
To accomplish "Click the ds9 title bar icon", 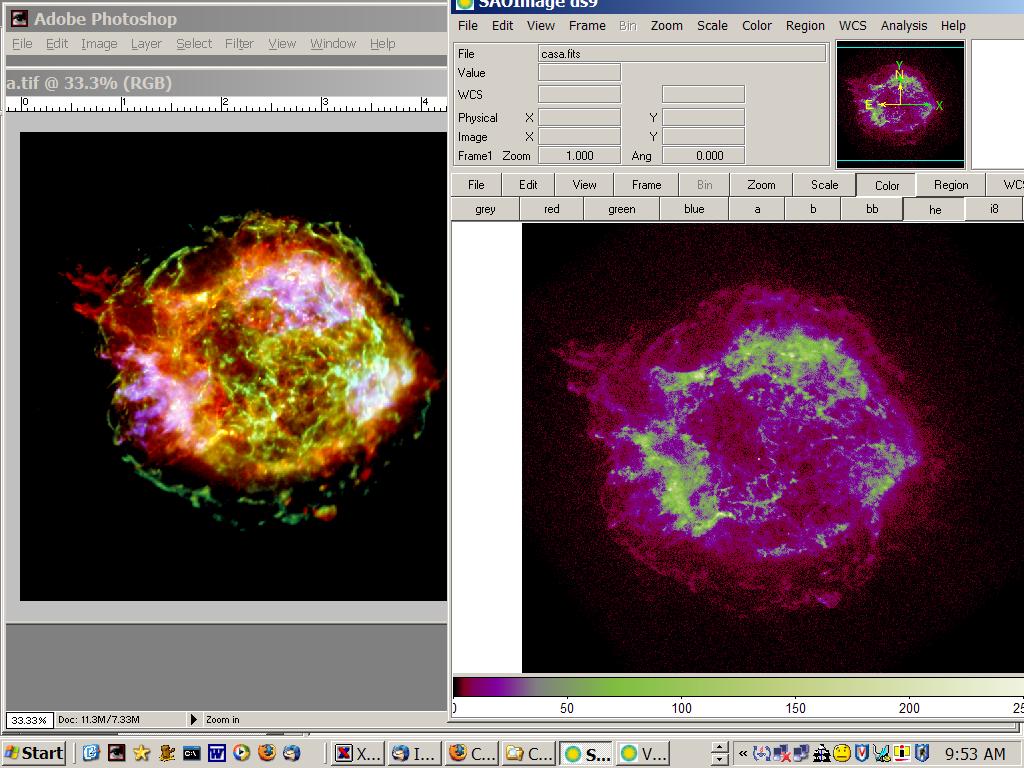I will (464, 4).
